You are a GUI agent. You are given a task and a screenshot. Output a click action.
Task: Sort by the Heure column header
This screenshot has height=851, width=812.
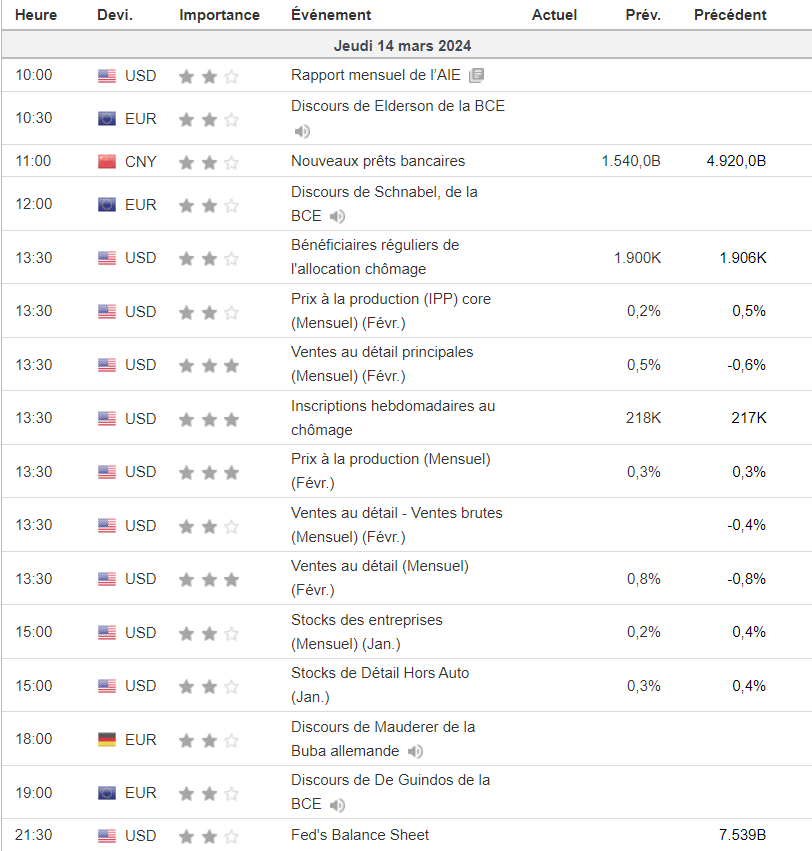[x=36, y=15]
